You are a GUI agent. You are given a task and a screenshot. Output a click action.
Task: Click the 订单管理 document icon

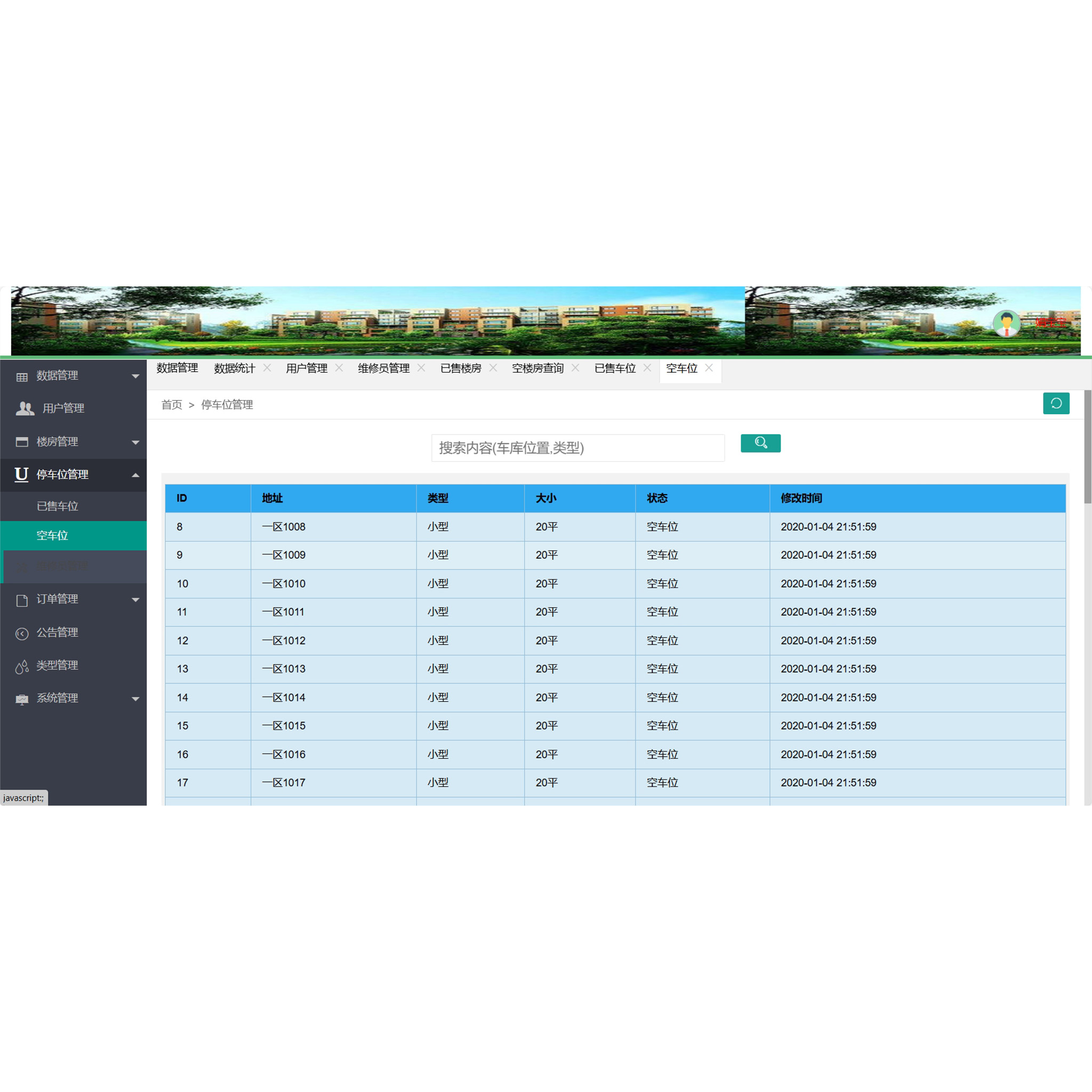tap(21, 600)
